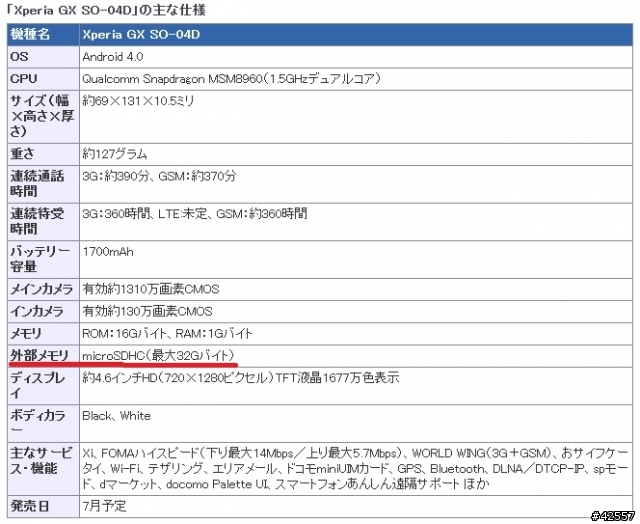Select the メモリ row label
Viewport: 640px width, 524px height.
(26, 333)
